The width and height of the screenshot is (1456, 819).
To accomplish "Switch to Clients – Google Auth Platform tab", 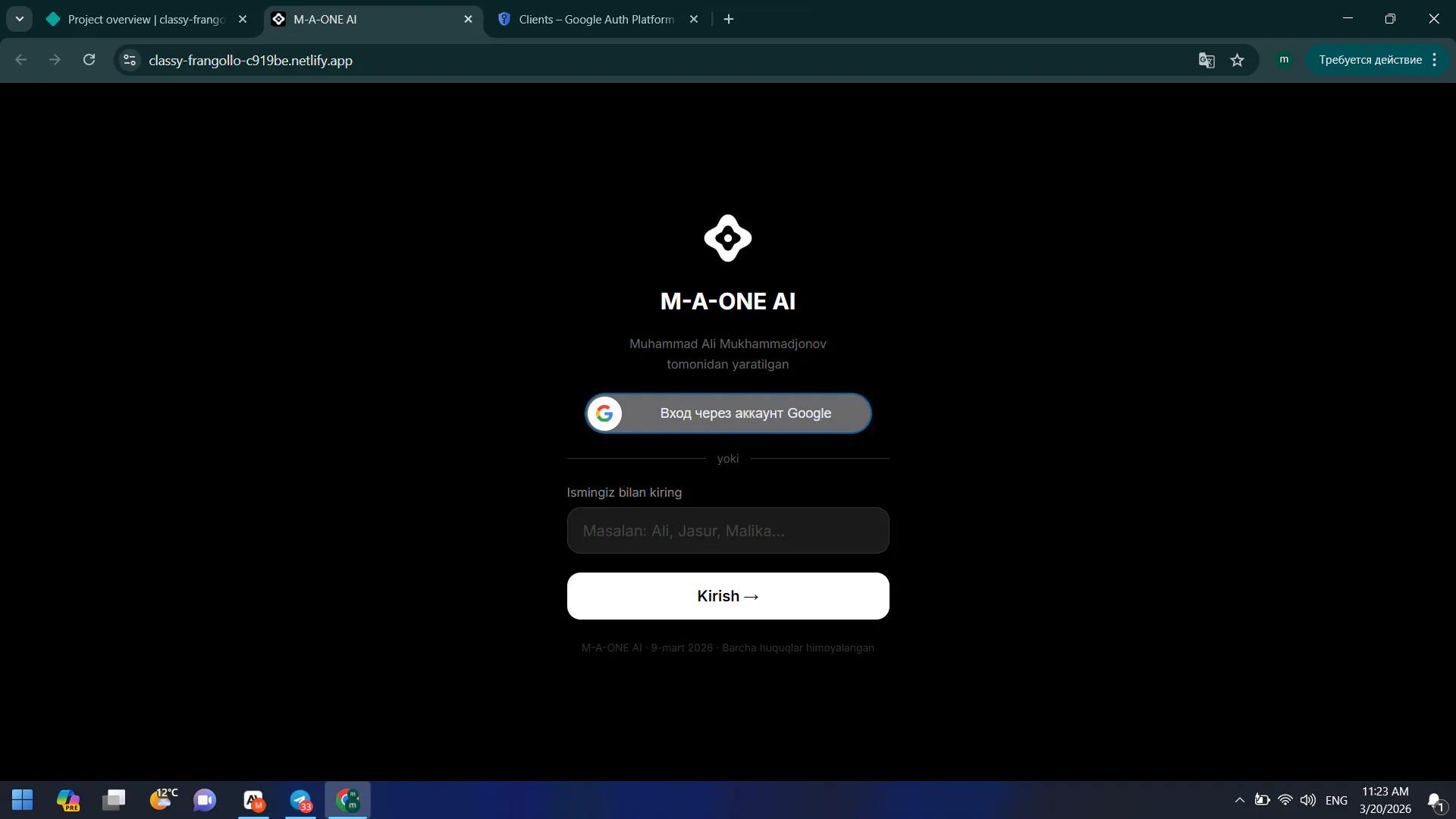I will 596,20.
